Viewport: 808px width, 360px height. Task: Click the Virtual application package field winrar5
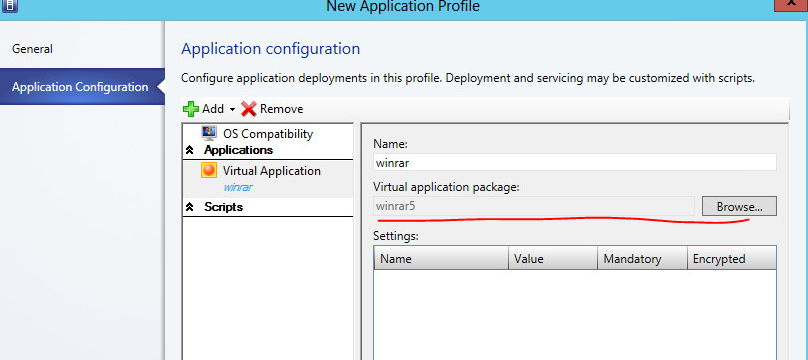click(533, 207)
